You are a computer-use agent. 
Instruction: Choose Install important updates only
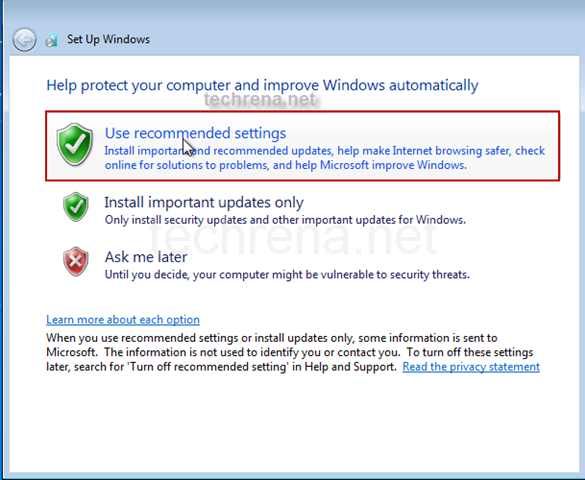click(x=204, y=203)
